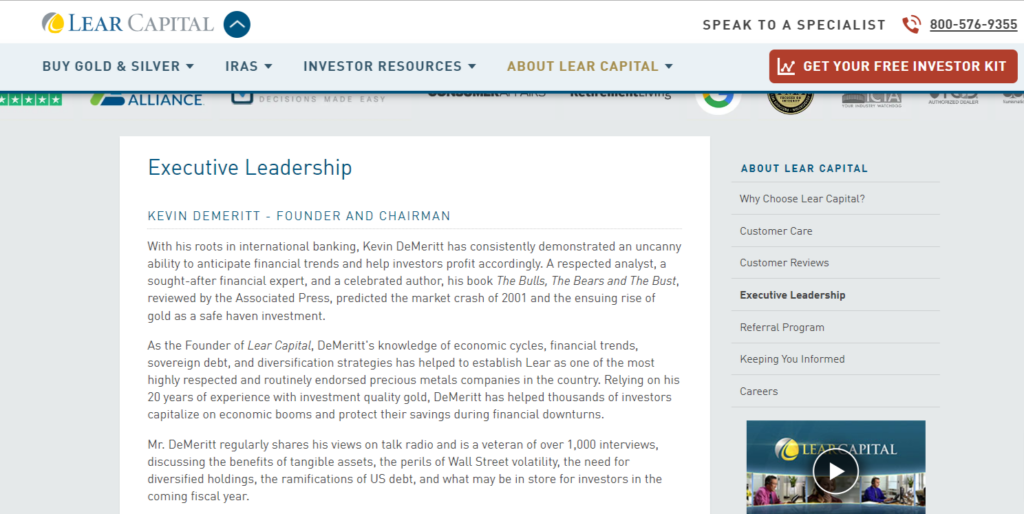Click the round black and gold seal badge
Screen dimensions: 1024x514
790,100
